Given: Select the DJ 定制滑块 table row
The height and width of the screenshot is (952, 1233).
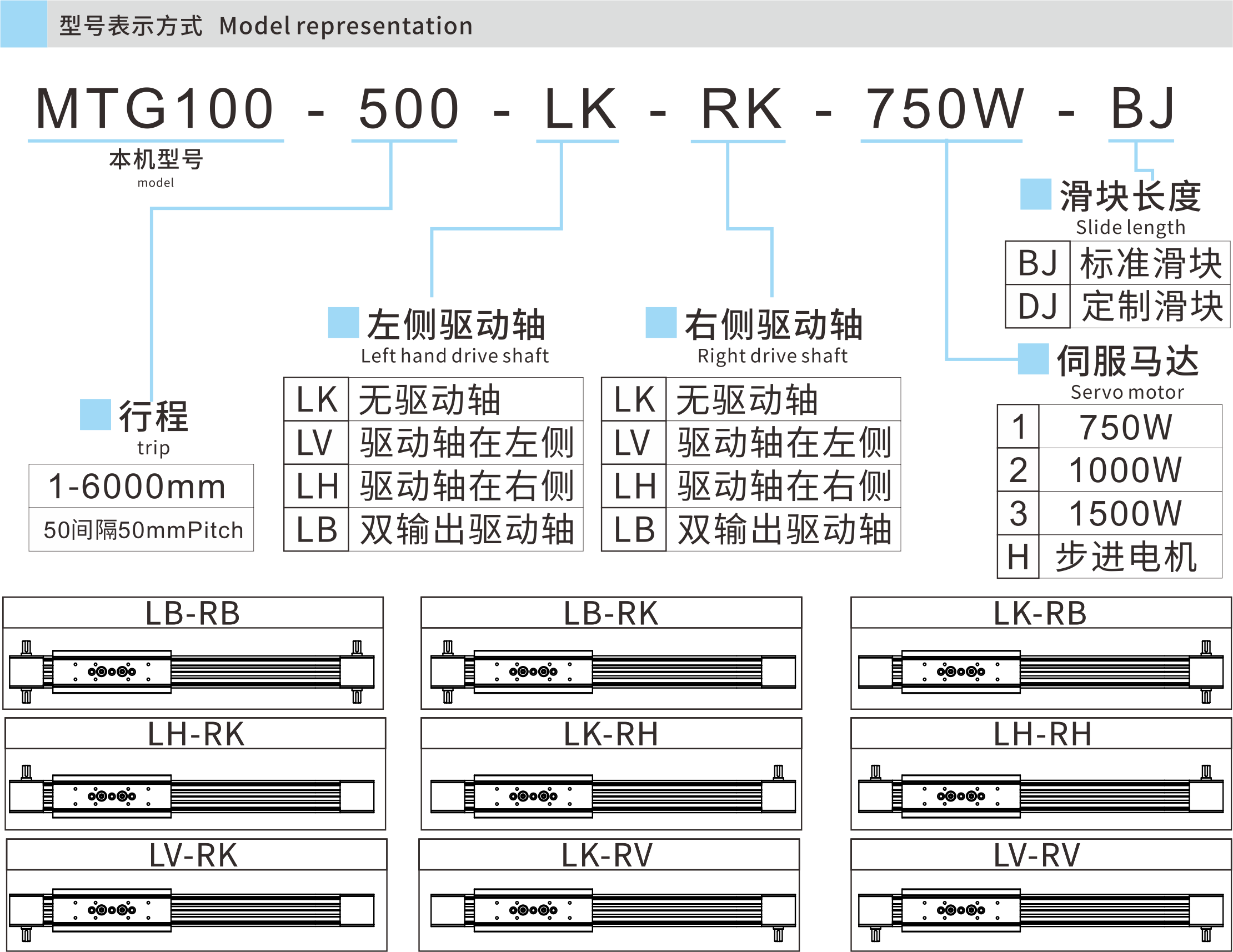Looking at the screenshot, I should coord(1117,307).
